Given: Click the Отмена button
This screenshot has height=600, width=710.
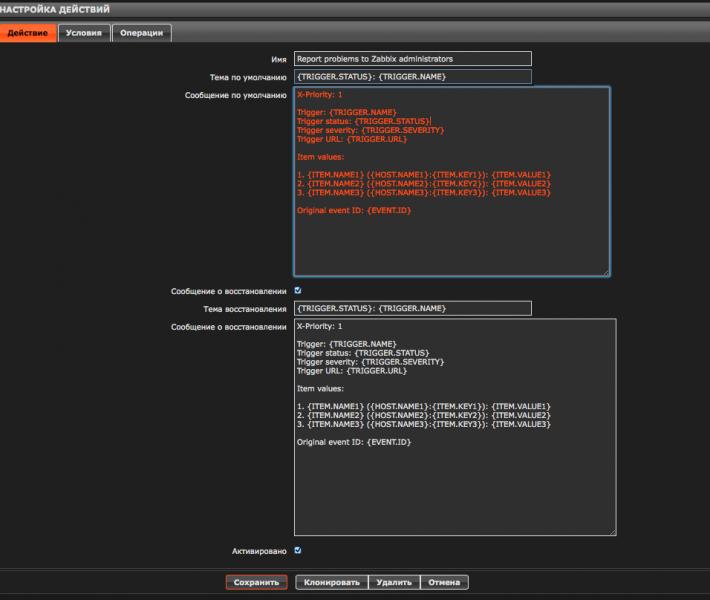Looking at the screenshot, I should (x=444, y=582).
